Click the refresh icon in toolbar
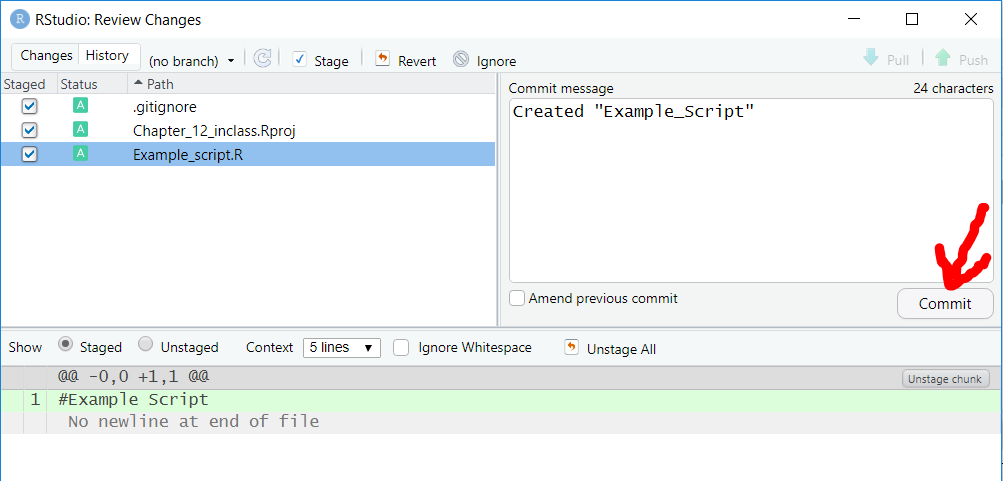The height and width of the screenshot is (481, 1003). (x=262, y=59)
